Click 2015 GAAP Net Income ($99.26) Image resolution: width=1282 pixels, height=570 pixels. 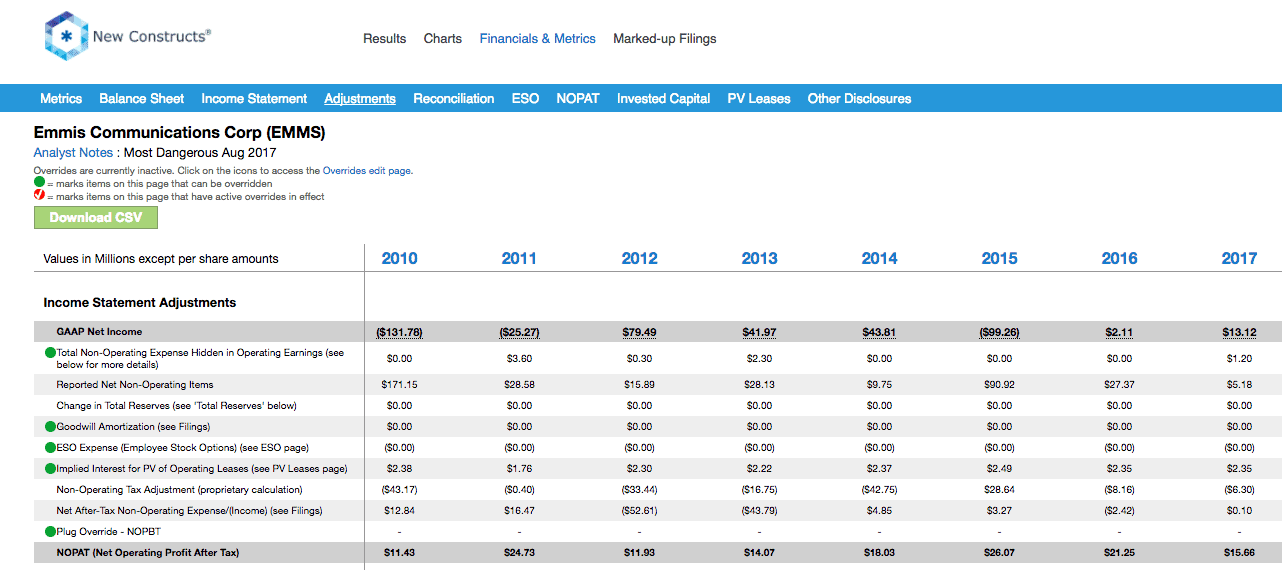[x=999, y=332]
